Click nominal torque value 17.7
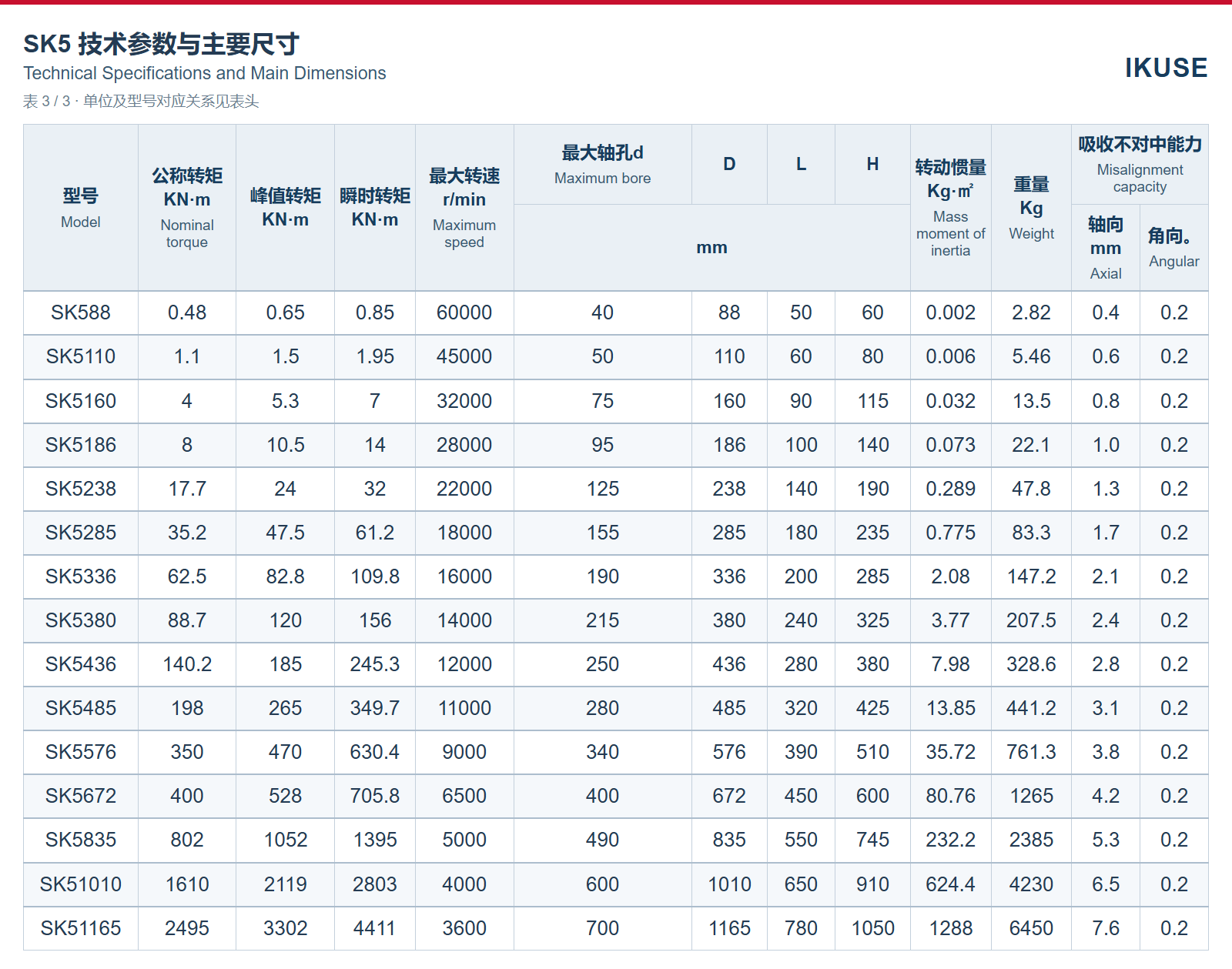 coord(187,489)
